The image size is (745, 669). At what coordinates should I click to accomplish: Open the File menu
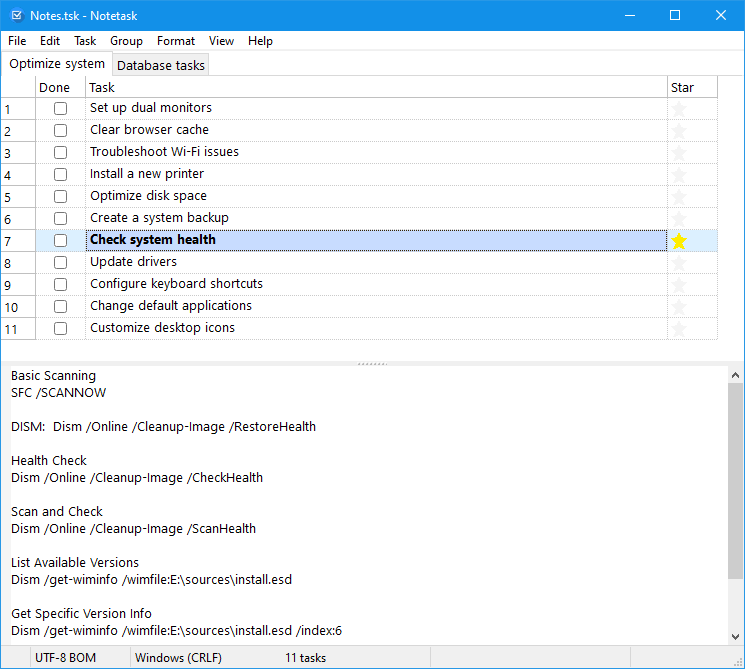pos(17,41)
